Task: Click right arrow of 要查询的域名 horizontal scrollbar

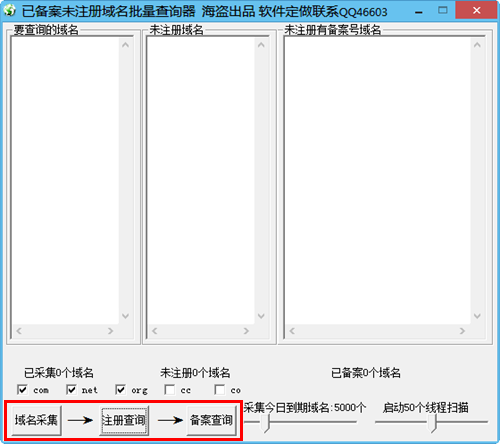Action: [x=111, y=331]
